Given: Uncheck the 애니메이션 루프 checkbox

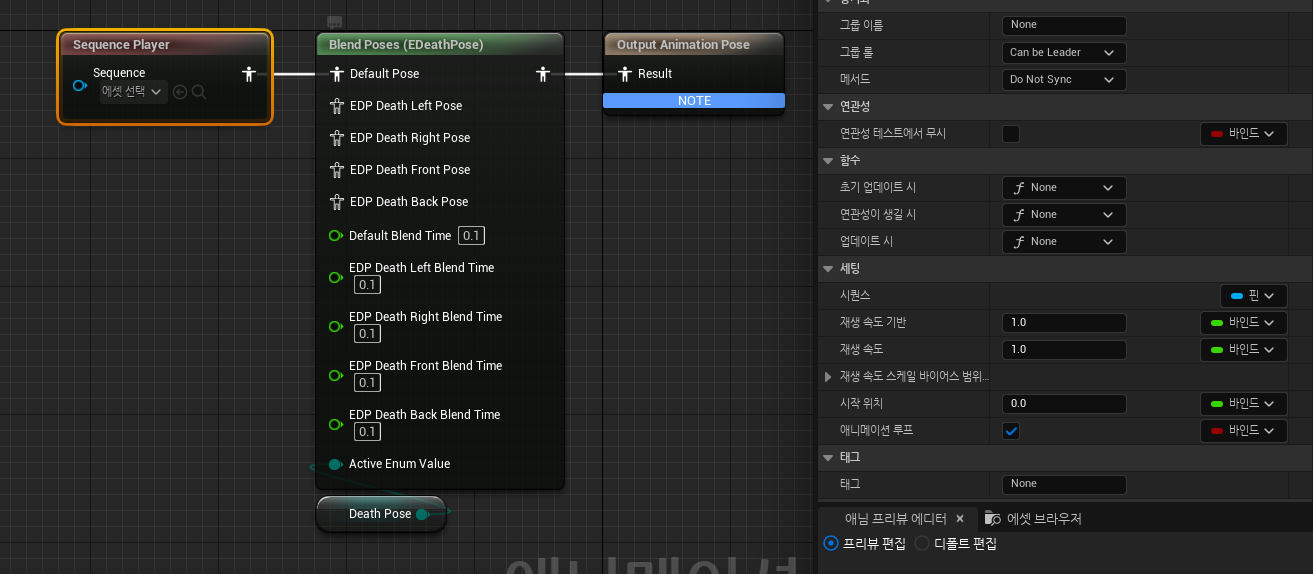Looking at the screenshot, I should [x=1011, y=430].
